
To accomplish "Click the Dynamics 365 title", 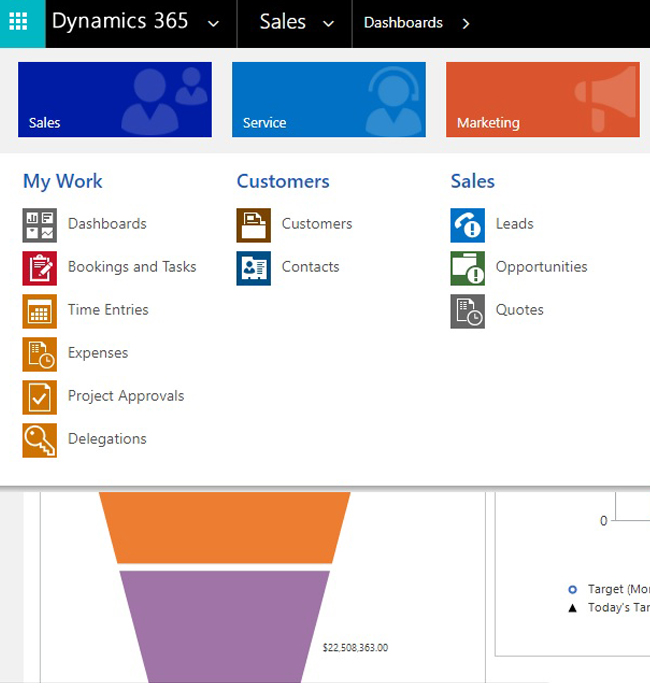I will coord(120,21).
